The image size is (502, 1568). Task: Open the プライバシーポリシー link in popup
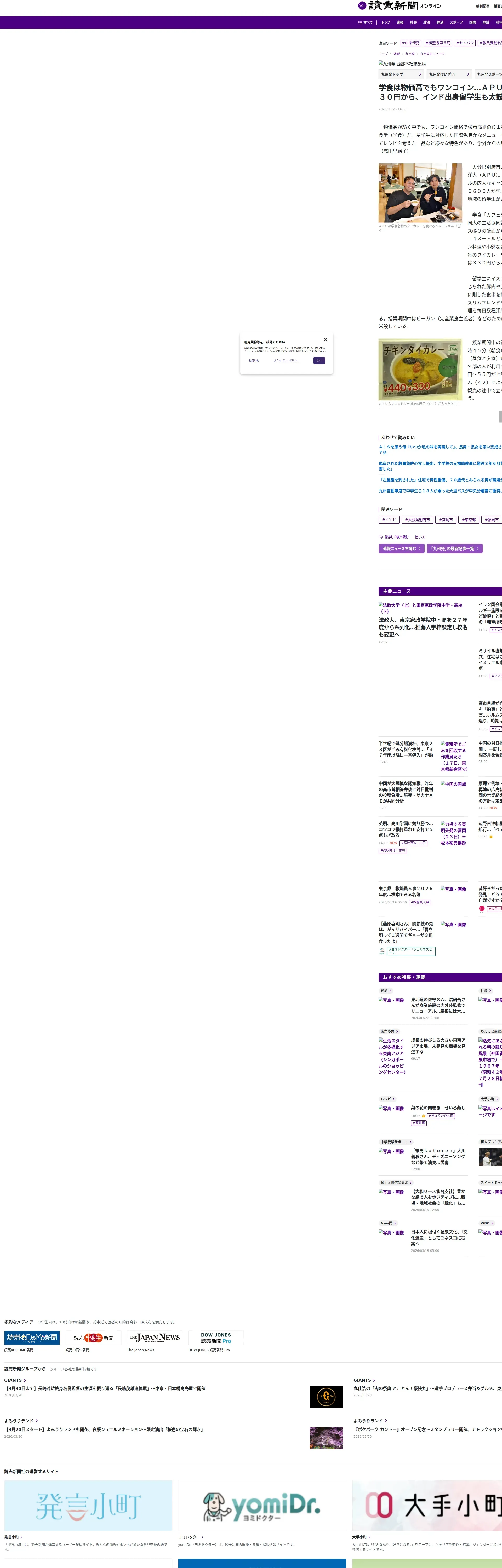286,360
